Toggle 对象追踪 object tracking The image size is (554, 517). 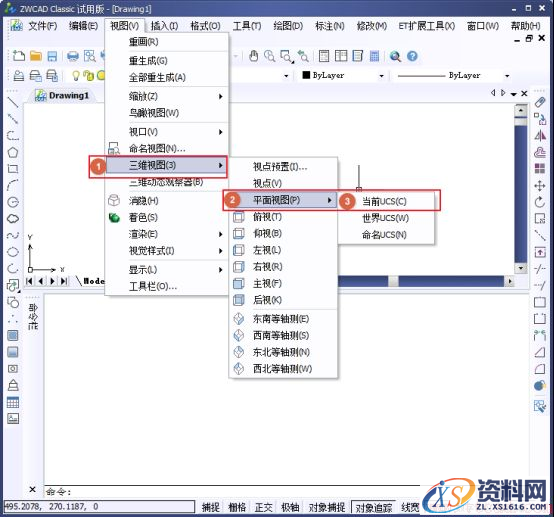(x=374, y=508)
